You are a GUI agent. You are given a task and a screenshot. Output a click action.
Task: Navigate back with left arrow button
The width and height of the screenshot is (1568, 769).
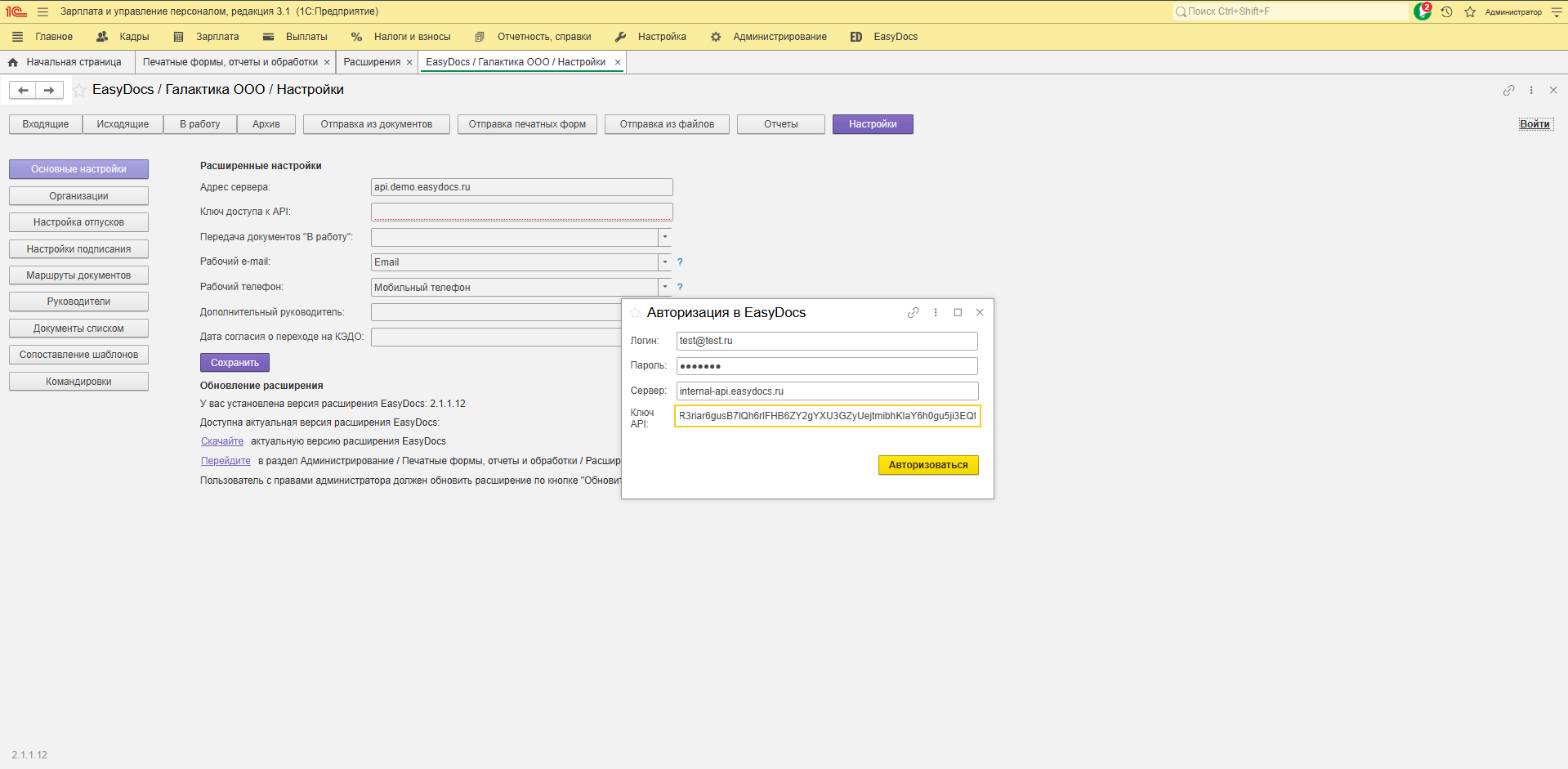(23, 90)
